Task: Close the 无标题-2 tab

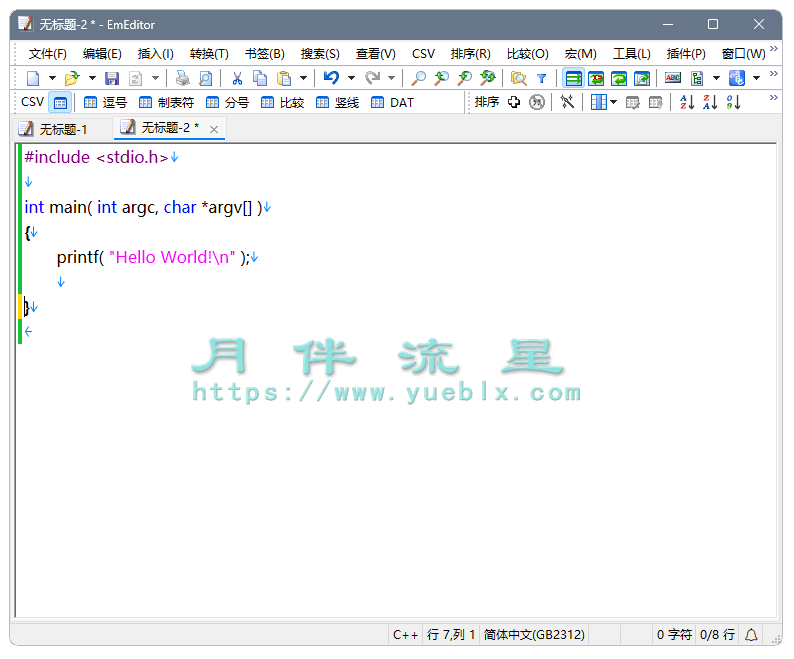Action: point(214,130)
